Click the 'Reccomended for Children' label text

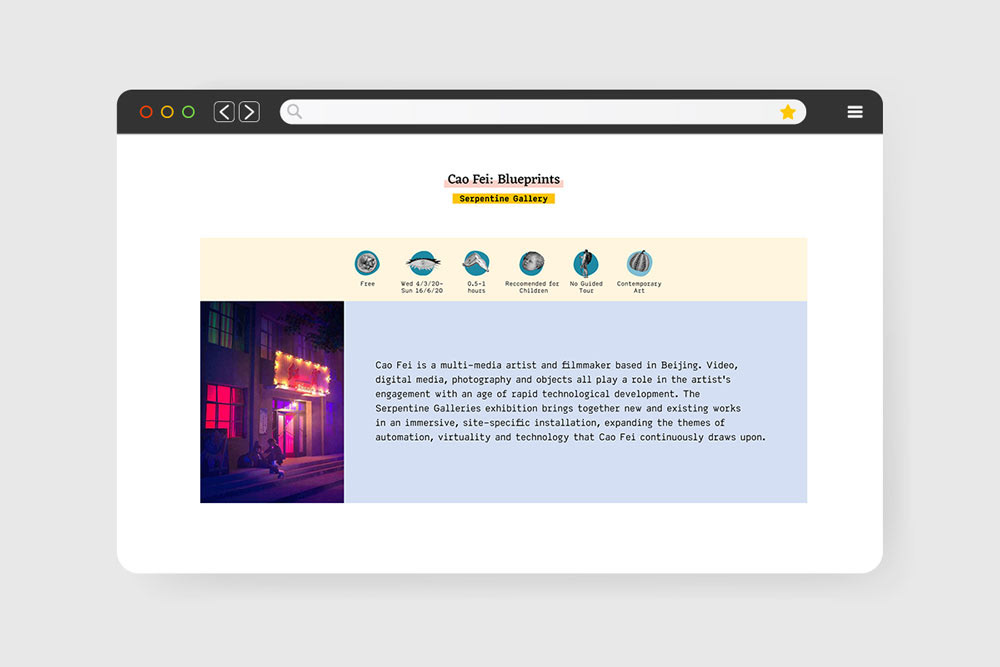(x=532, y=287)
